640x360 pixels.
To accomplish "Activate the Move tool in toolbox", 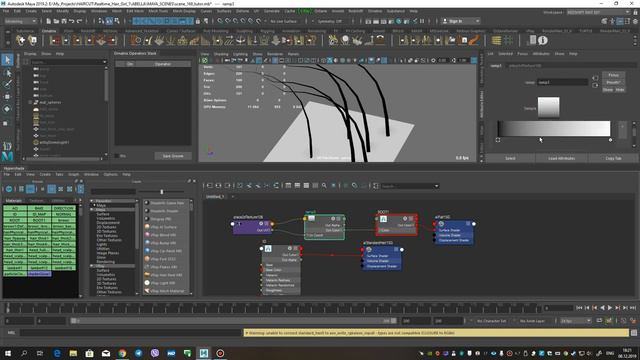I will 7,97.
